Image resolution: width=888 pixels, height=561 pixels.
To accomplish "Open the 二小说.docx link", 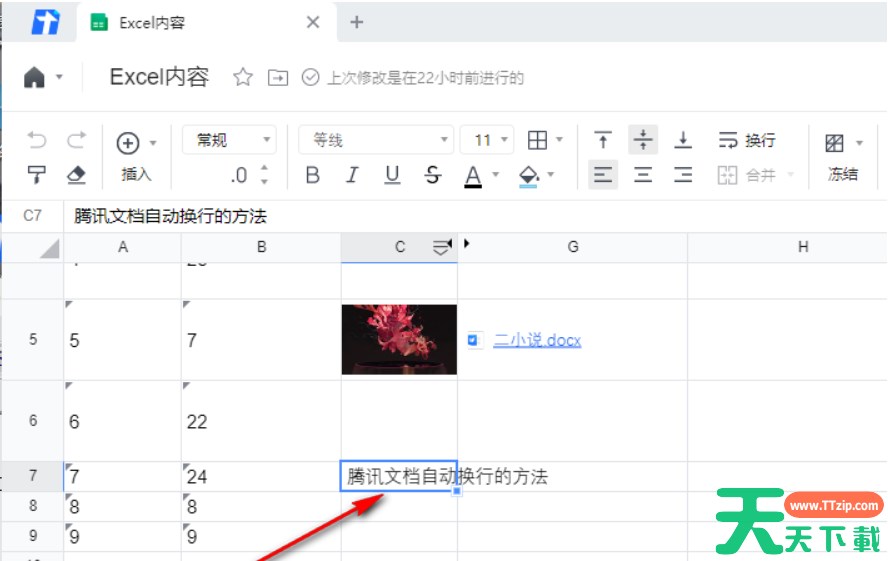I will [537, 340].
